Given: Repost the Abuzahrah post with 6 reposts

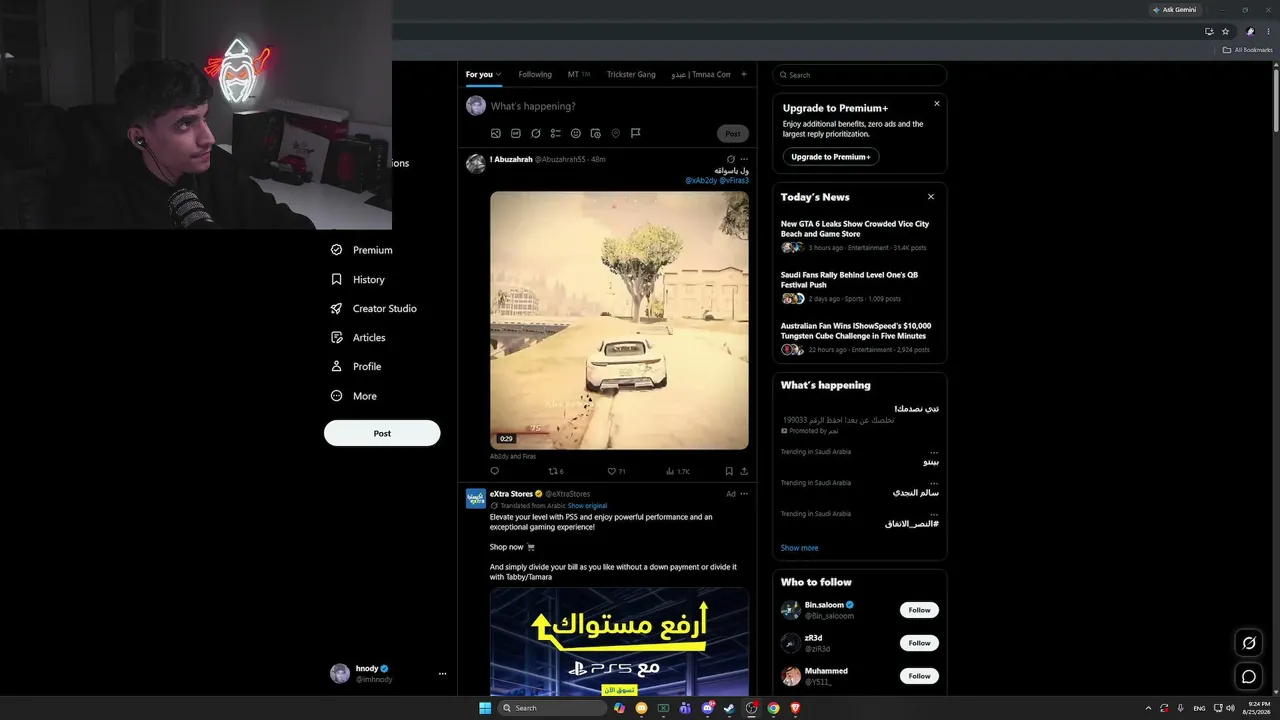Looking at the screenshot, I should tap(556, 471).
